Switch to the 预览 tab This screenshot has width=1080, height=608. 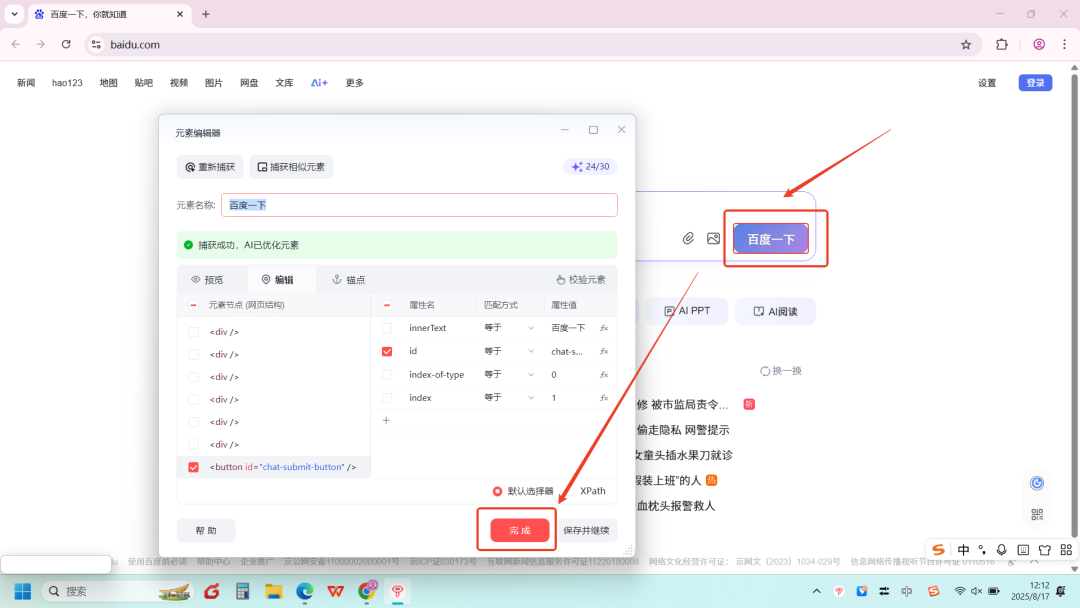tap(207, 280)
